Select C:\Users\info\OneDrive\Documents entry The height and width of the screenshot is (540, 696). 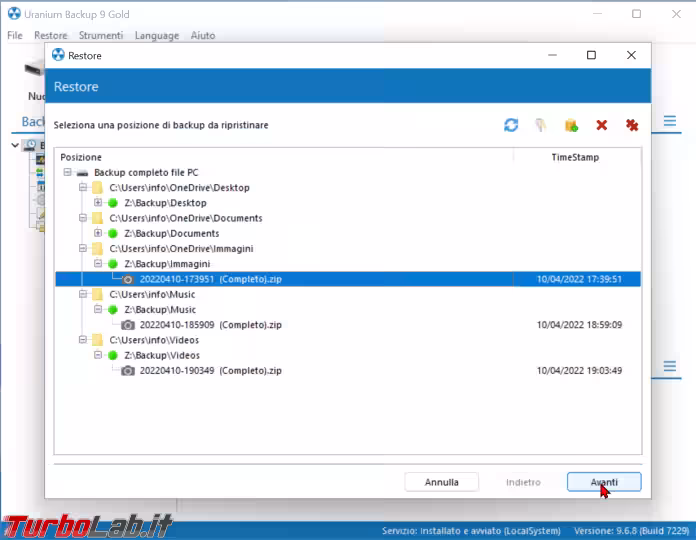tap(186, 218)
